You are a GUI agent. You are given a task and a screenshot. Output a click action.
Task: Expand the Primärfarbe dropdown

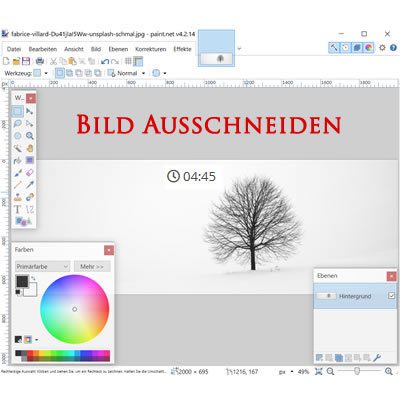point(43,267)
